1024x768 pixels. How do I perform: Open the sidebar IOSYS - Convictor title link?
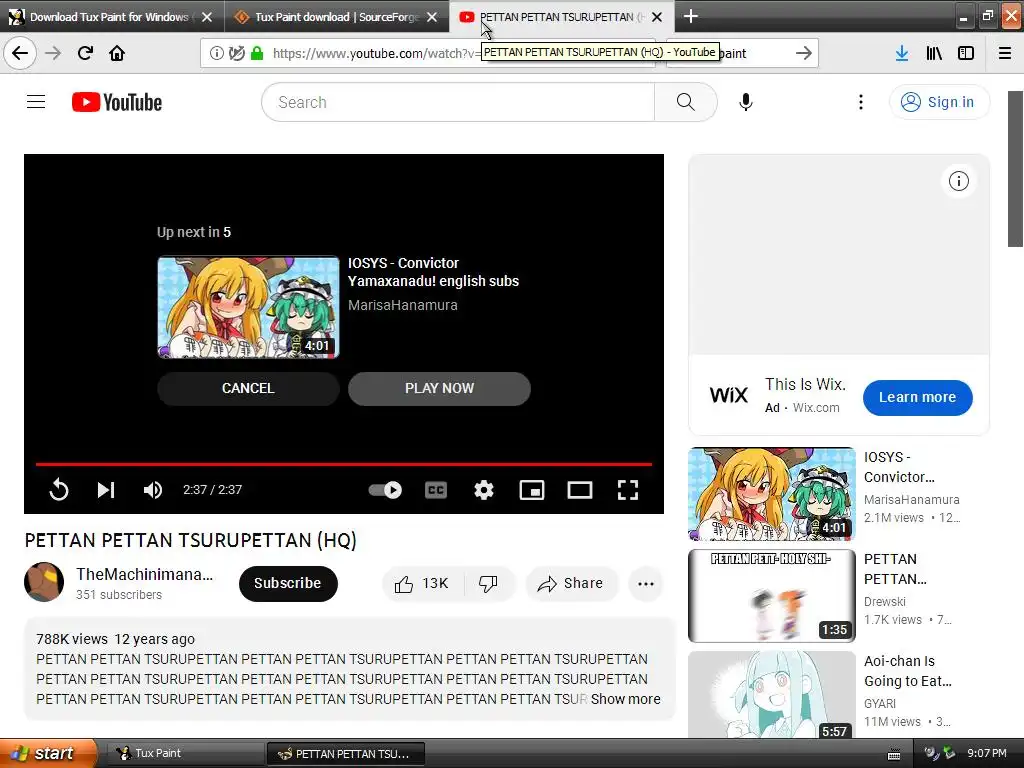click(x=899, y=467)
